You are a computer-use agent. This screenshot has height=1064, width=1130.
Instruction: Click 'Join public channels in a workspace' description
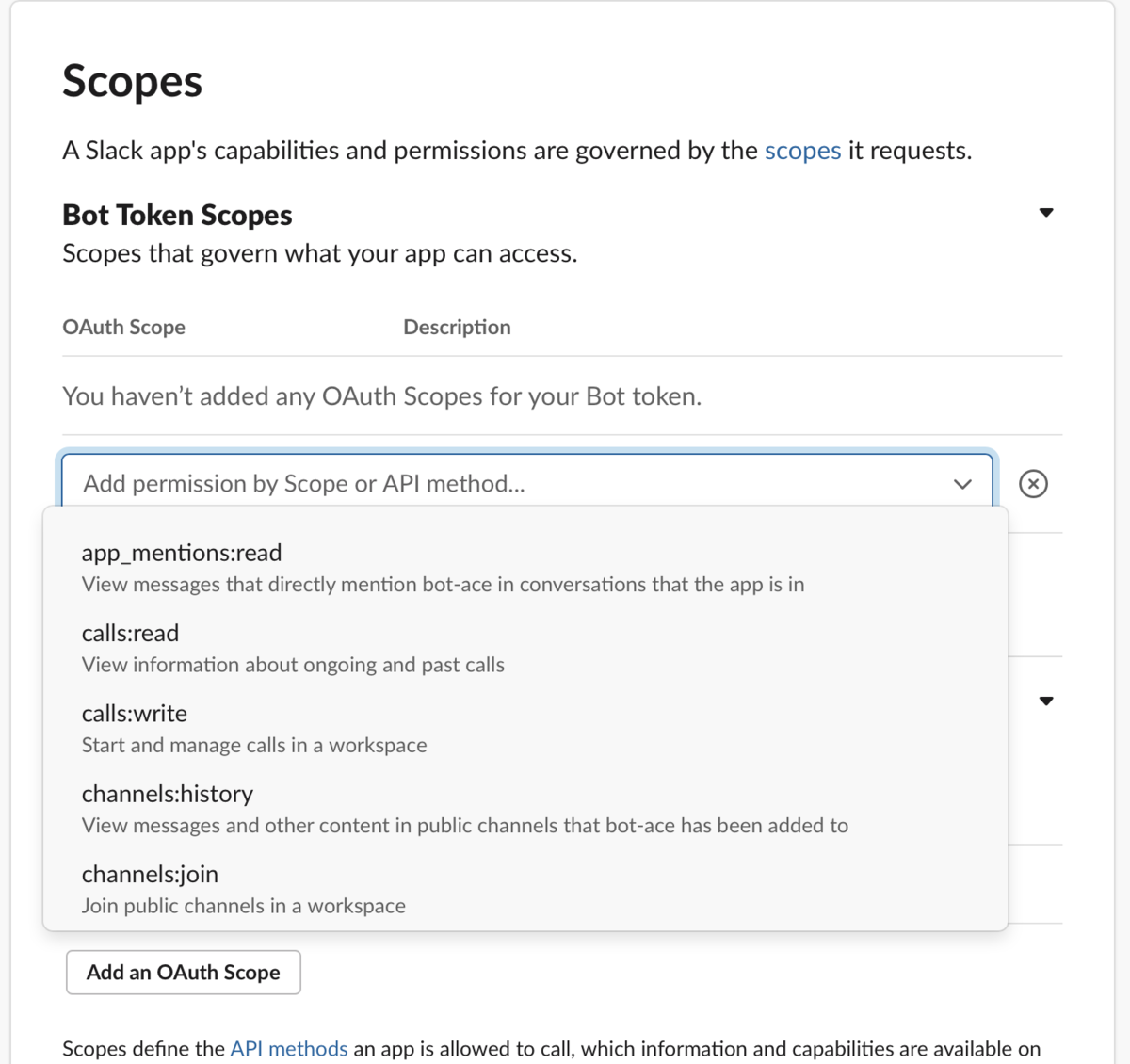point(244,906)
